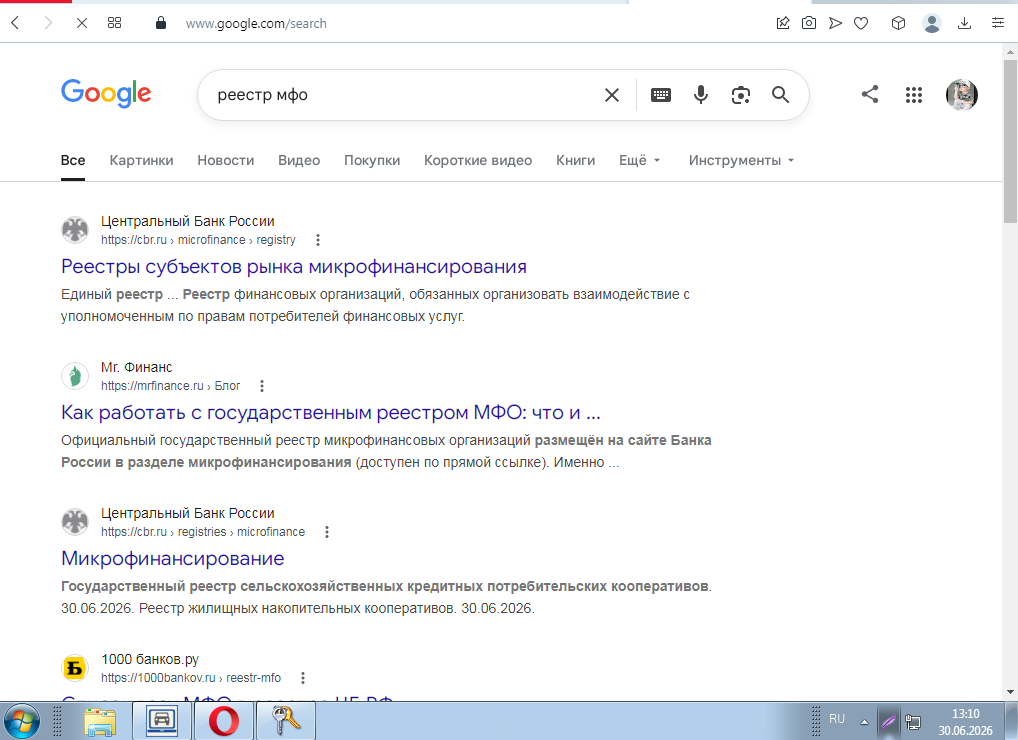Viewport: 1018px width, 740px height.
Task: Open downloads with the download arrow icon
Action: coord(965,23)
